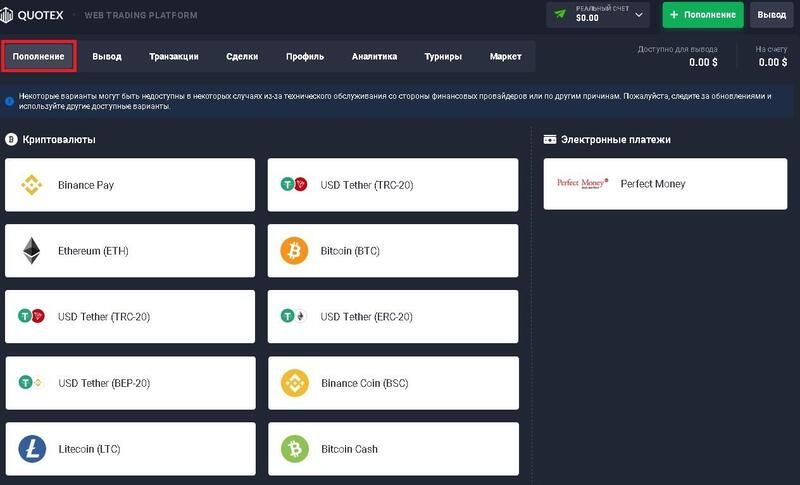Viewport: 800px width, 485px height.
Task: Click the 'WEB TRADING PLATFORM' text
Action: tap(141, 15)
